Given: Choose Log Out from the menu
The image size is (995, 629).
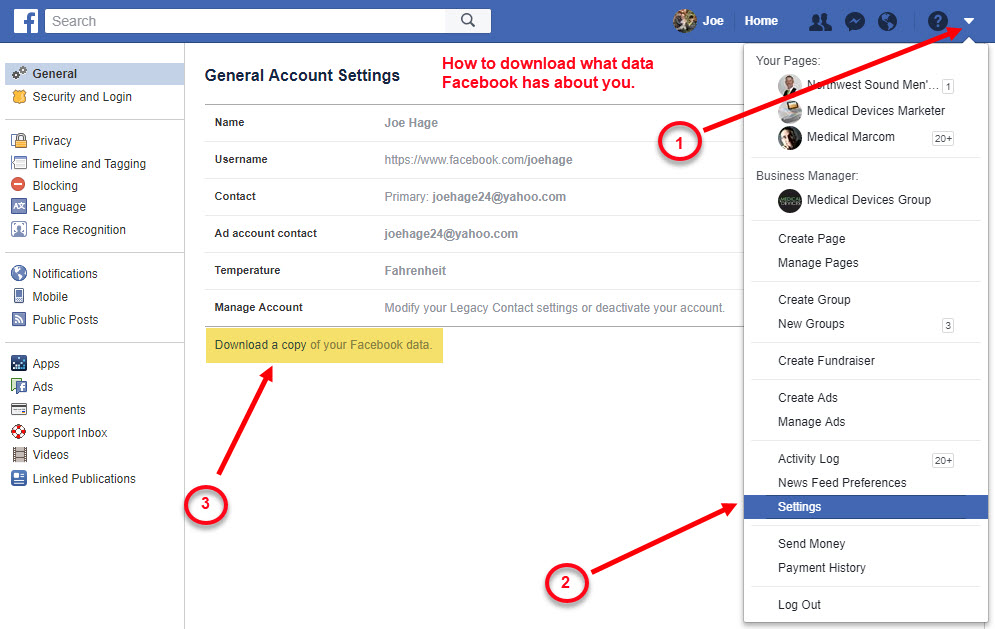Looking at the screenshot, I should coord(799,604).
